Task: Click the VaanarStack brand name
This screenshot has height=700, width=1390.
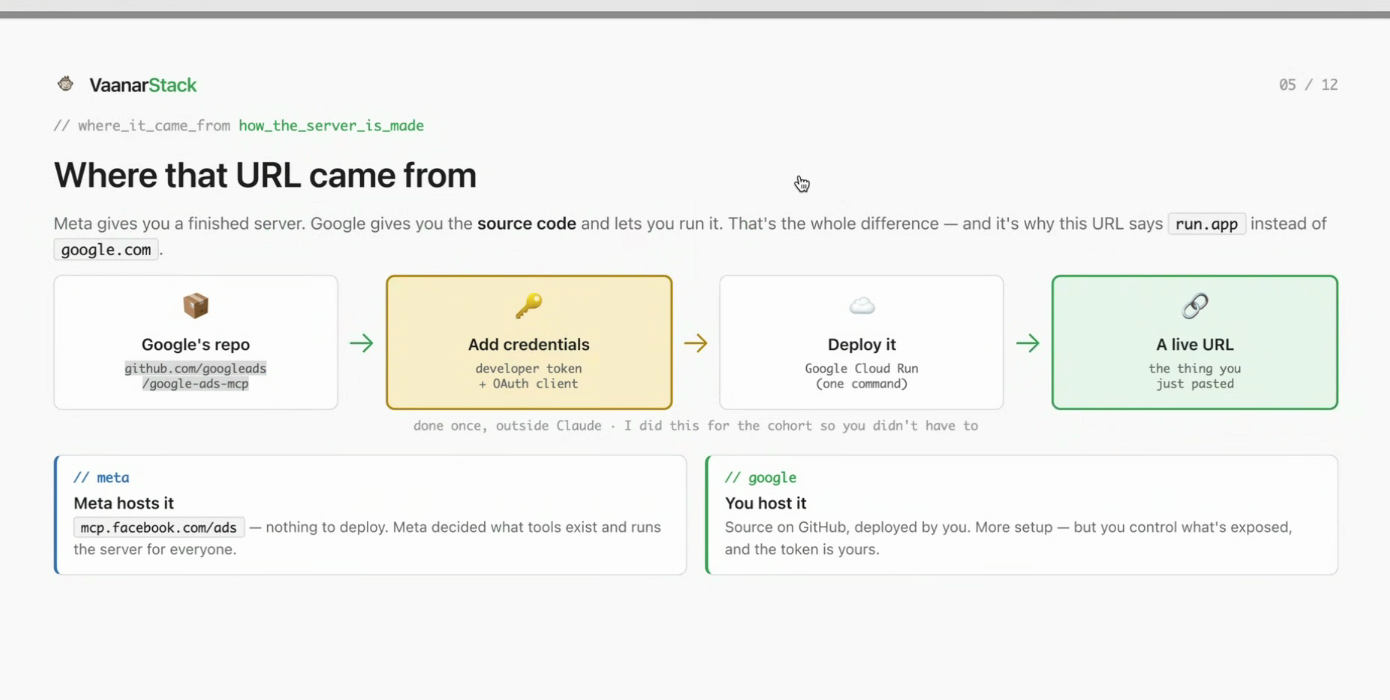Action: tap(143, 85)
